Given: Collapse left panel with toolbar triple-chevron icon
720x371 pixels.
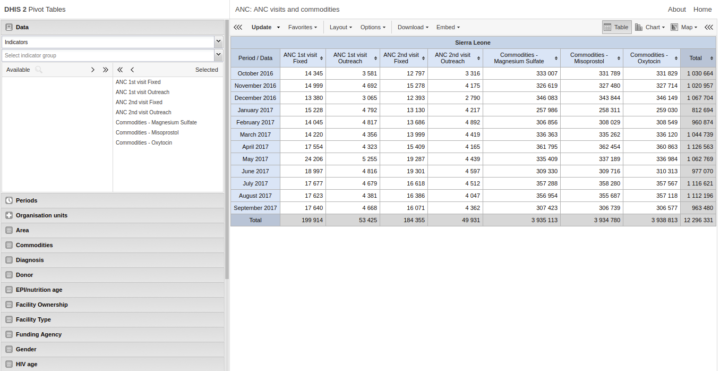Looking at the screenshot, I should [238, 28].
